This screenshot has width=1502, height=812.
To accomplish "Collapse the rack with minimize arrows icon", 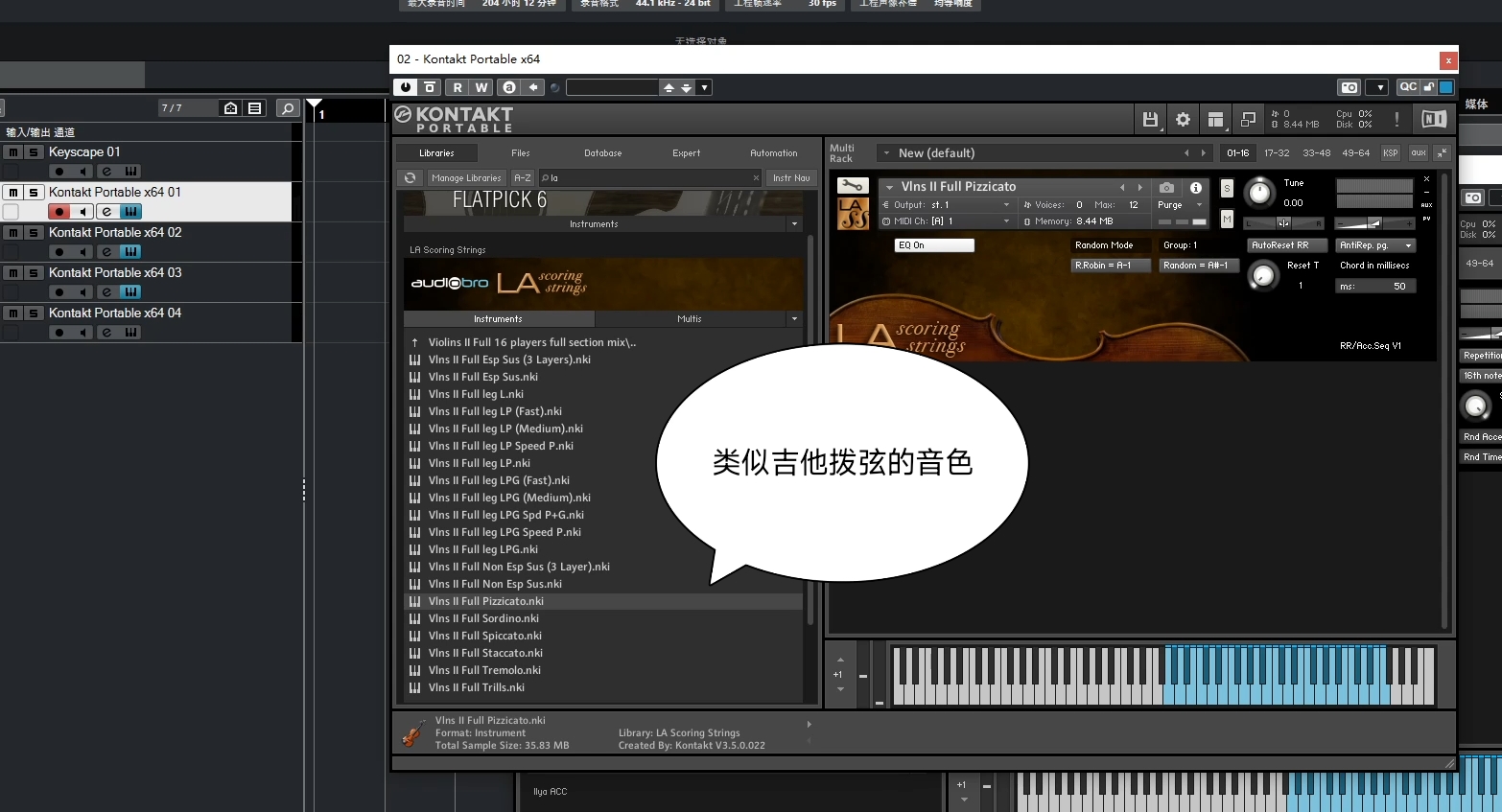I will pos(1442,152).
